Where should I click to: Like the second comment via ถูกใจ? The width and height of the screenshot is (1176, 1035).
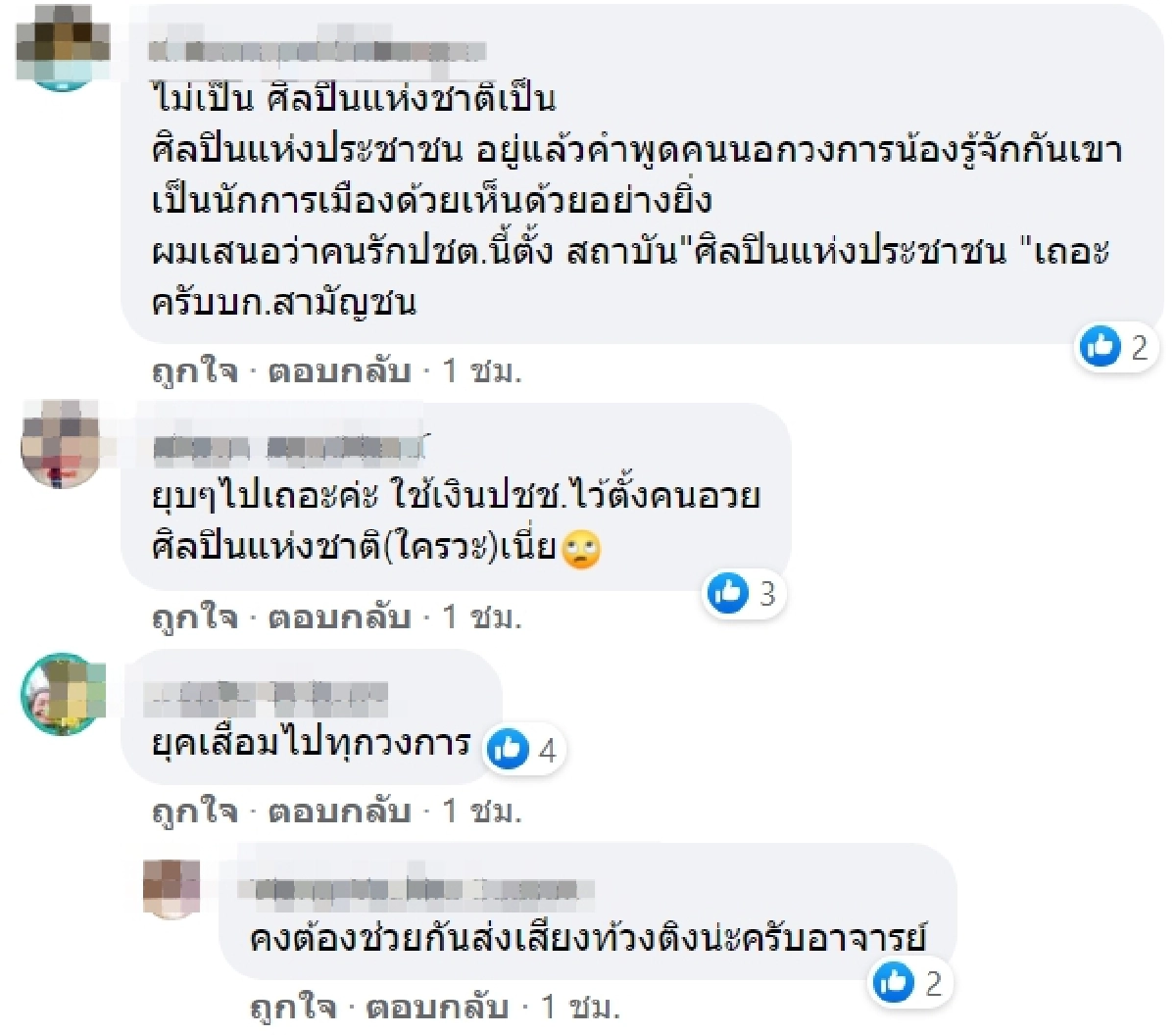191,617
